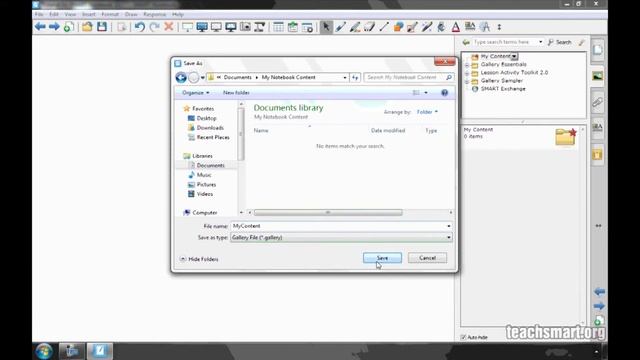The image size is (640, 360).
Task: Open the Format menu
Action: 110,14
